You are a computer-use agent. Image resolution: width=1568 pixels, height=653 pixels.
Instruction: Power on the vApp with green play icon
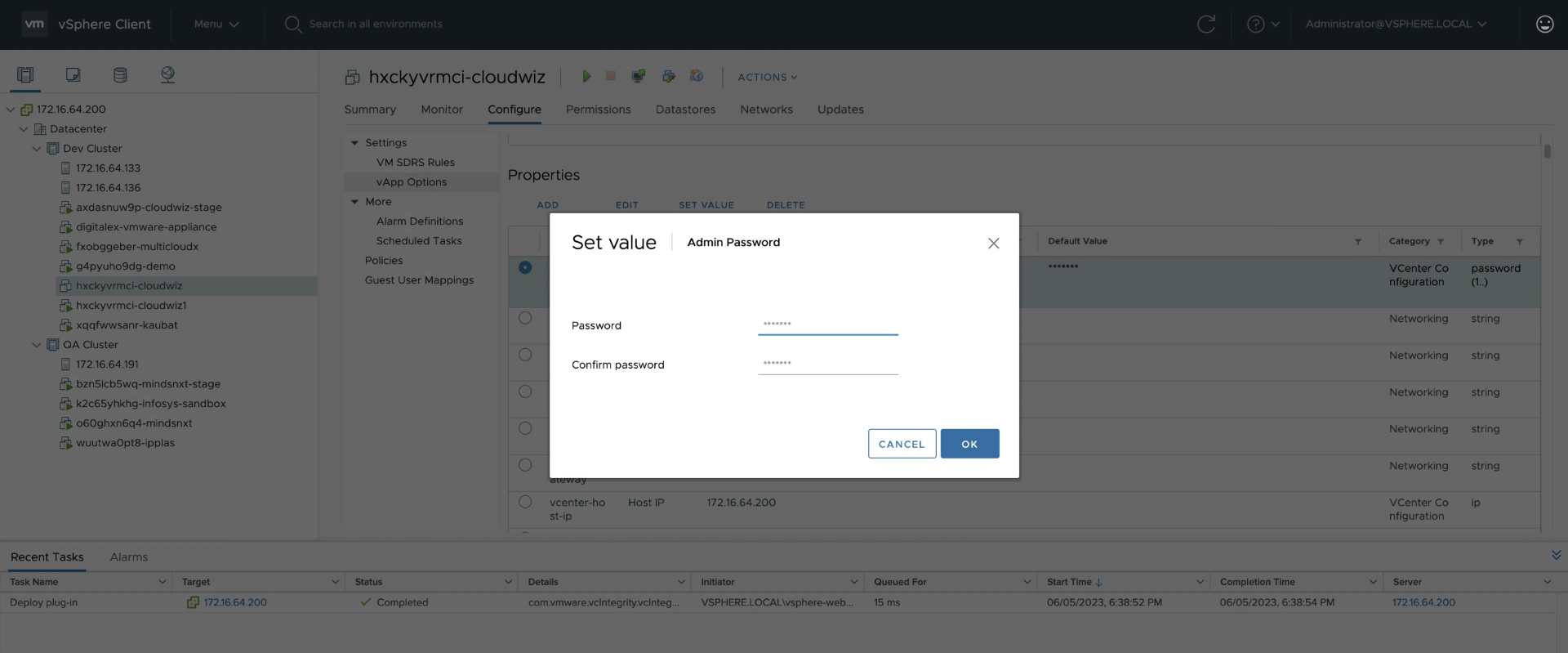pyautogui.click(x=586, y=76)
